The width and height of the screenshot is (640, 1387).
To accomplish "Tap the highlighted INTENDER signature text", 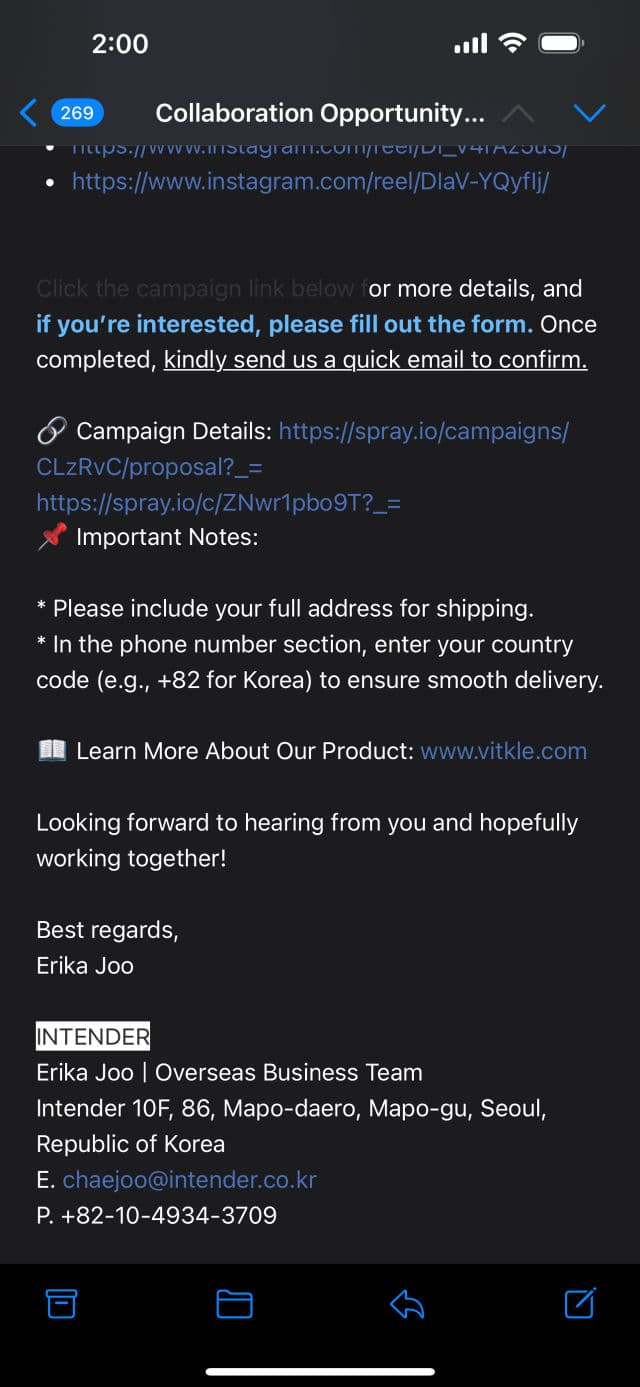I will coord(93,1036).
